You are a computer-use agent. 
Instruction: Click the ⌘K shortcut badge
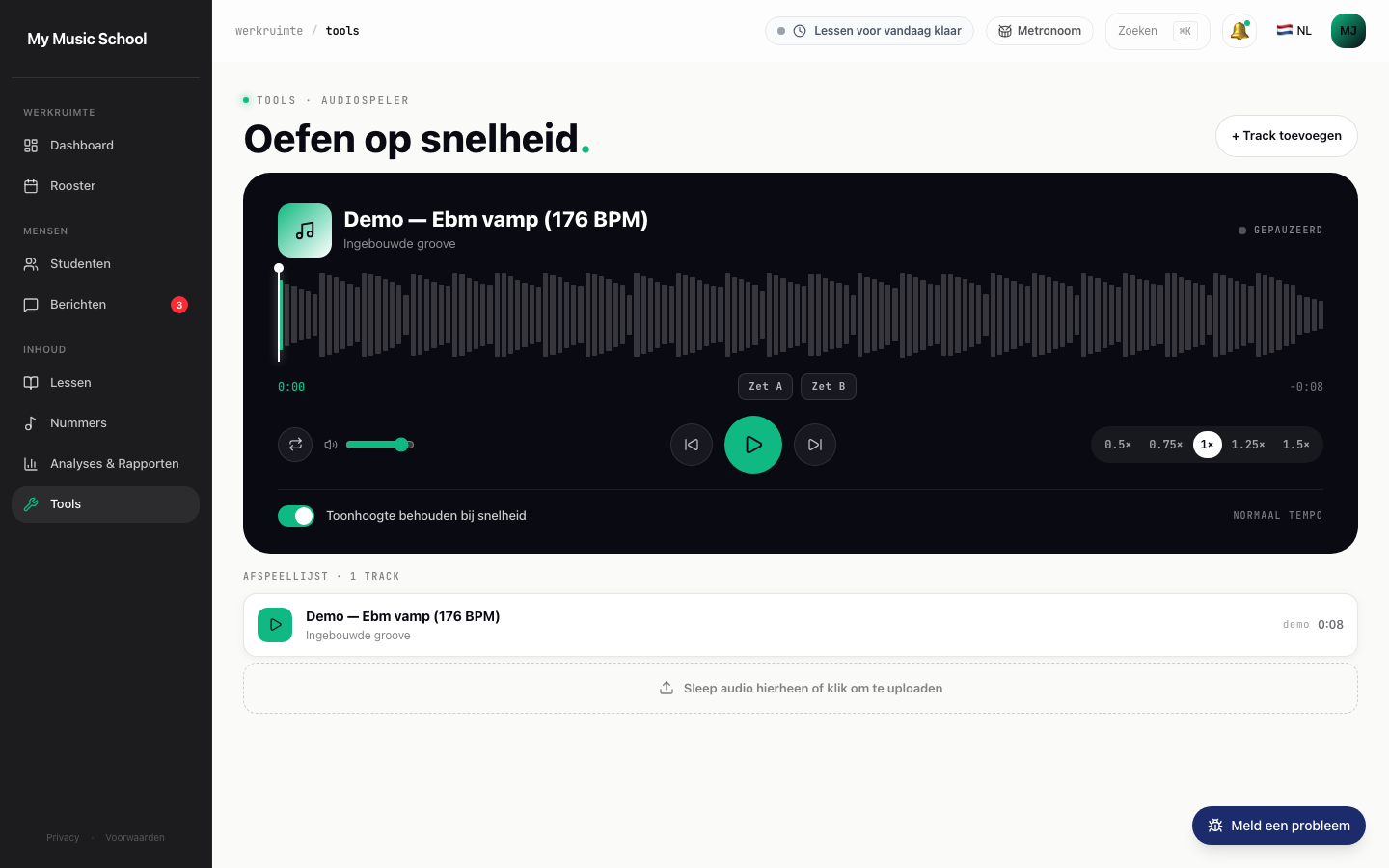pyautogui.click(x=1185, y=31)
